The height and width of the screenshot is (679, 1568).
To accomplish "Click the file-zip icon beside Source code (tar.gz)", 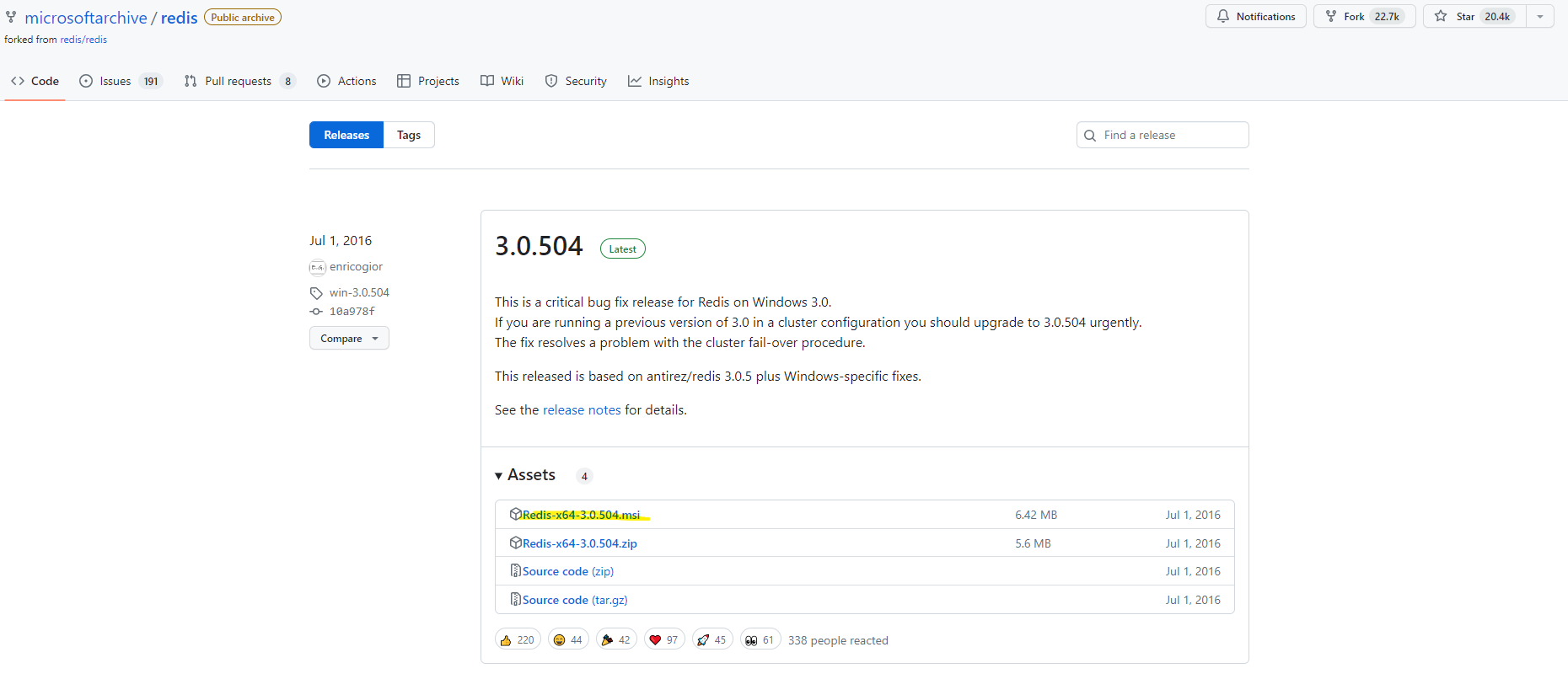I will (x=516, y=599).
